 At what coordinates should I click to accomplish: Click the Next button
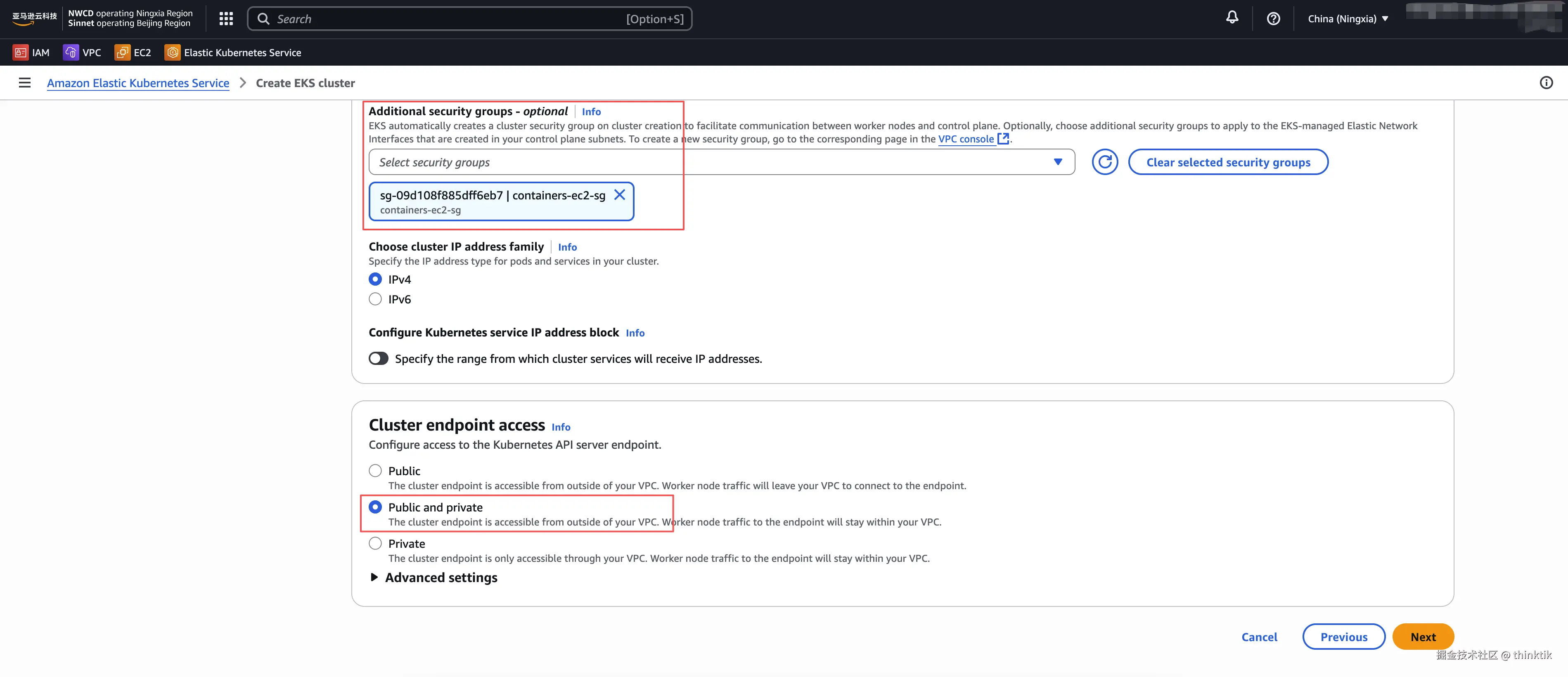1422,637
